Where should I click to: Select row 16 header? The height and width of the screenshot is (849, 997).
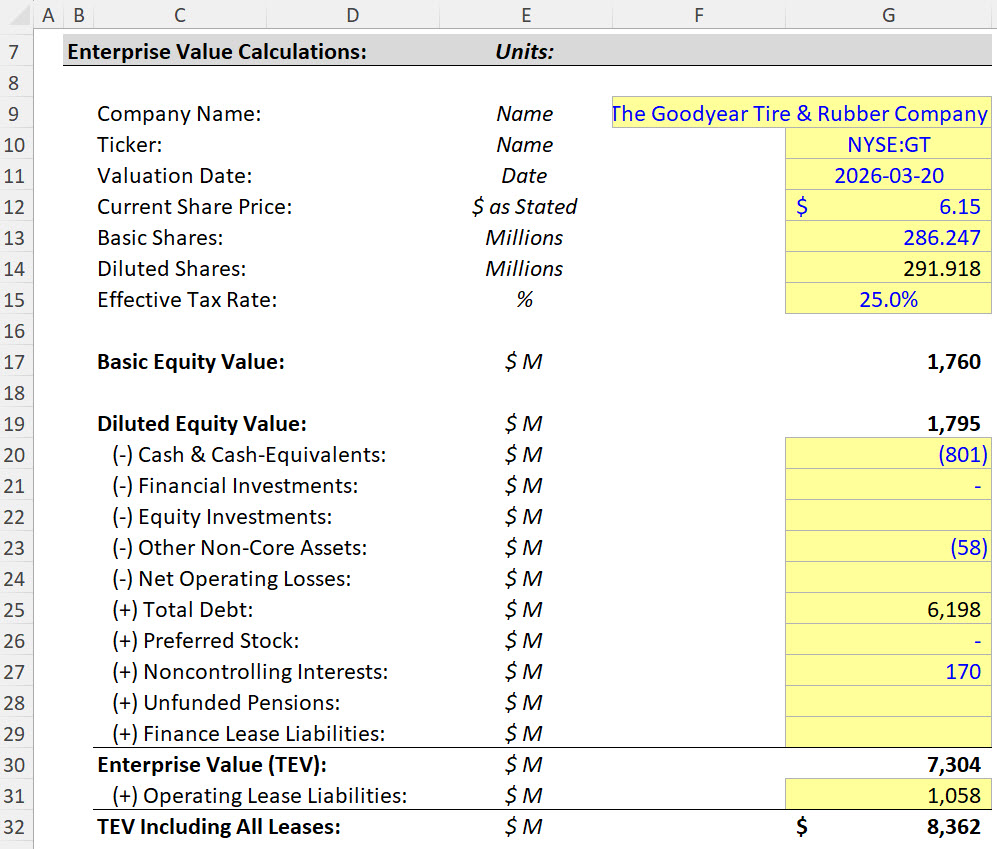16,331
